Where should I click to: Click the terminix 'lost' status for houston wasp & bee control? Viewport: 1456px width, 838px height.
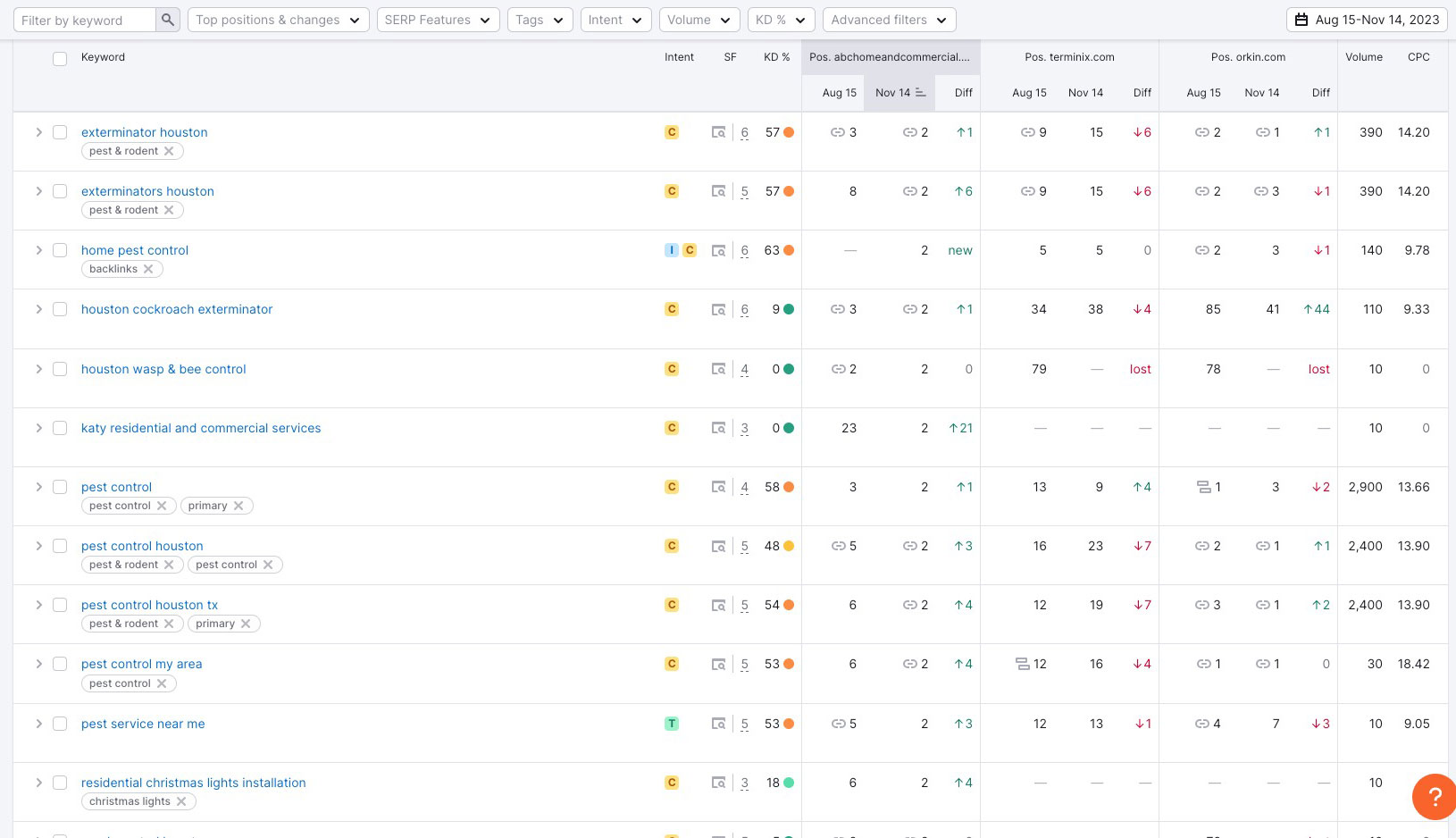pyautogui.click(x=1140, y=369)
